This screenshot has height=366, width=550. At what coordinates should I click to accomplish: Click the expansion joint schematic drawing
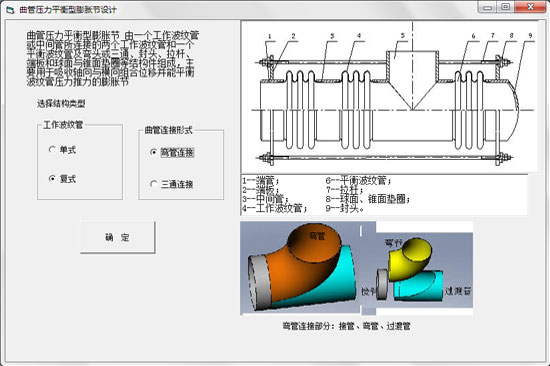pos(389,97)
